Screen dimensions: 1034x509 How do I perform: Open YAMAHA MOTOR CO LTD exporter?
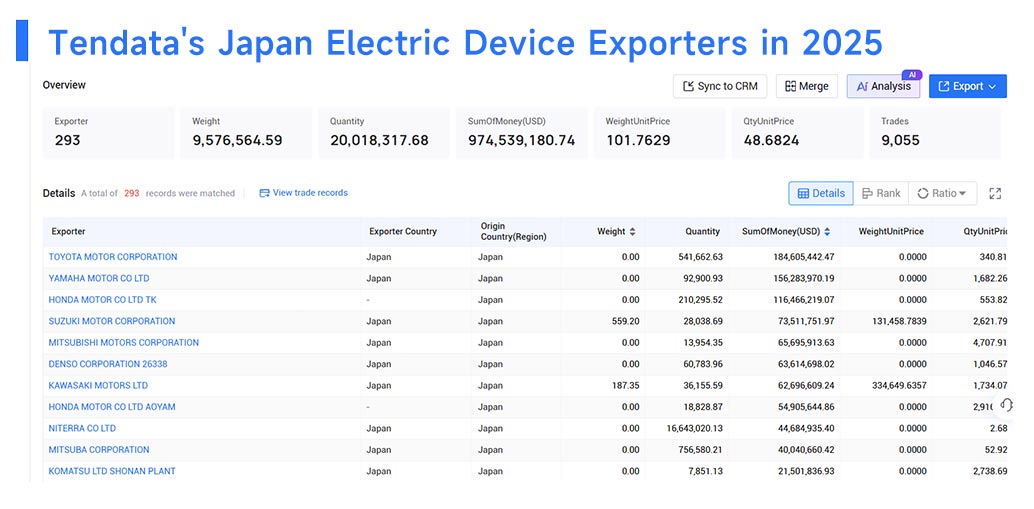point(99,278)
